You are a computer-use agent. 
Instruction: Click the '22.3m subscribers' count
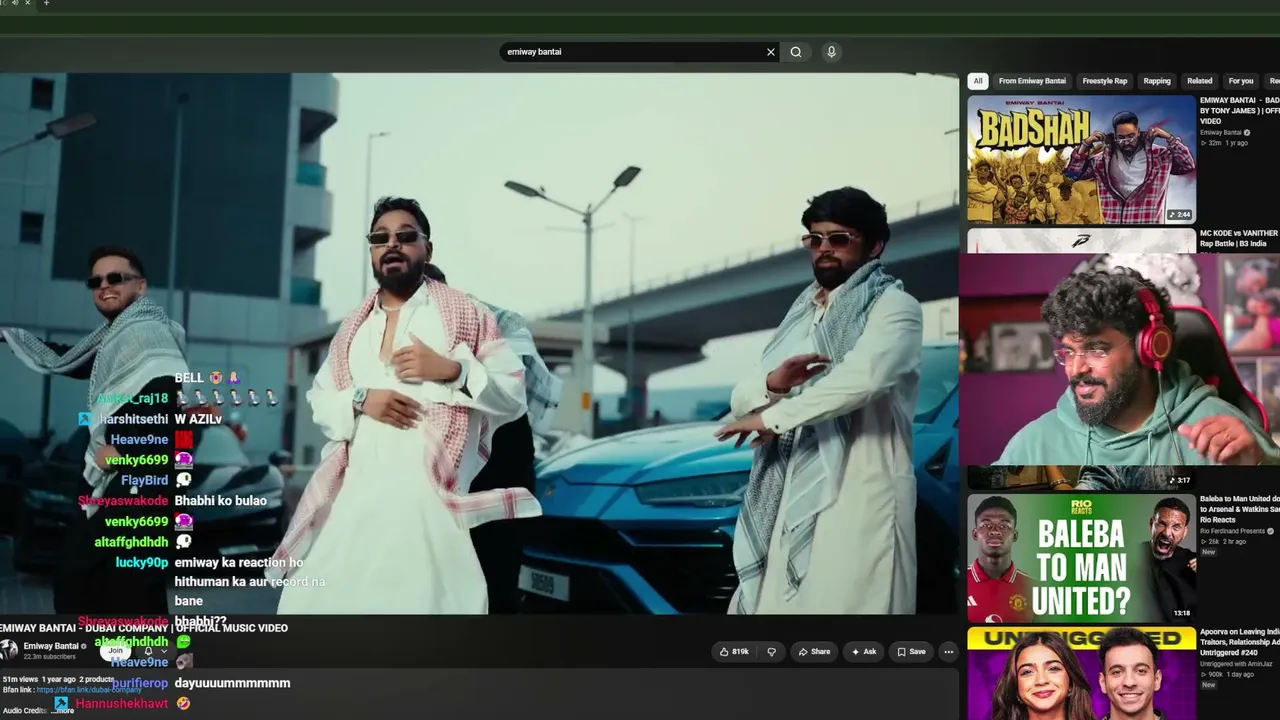pyautogui.click(x=50, y=657)
